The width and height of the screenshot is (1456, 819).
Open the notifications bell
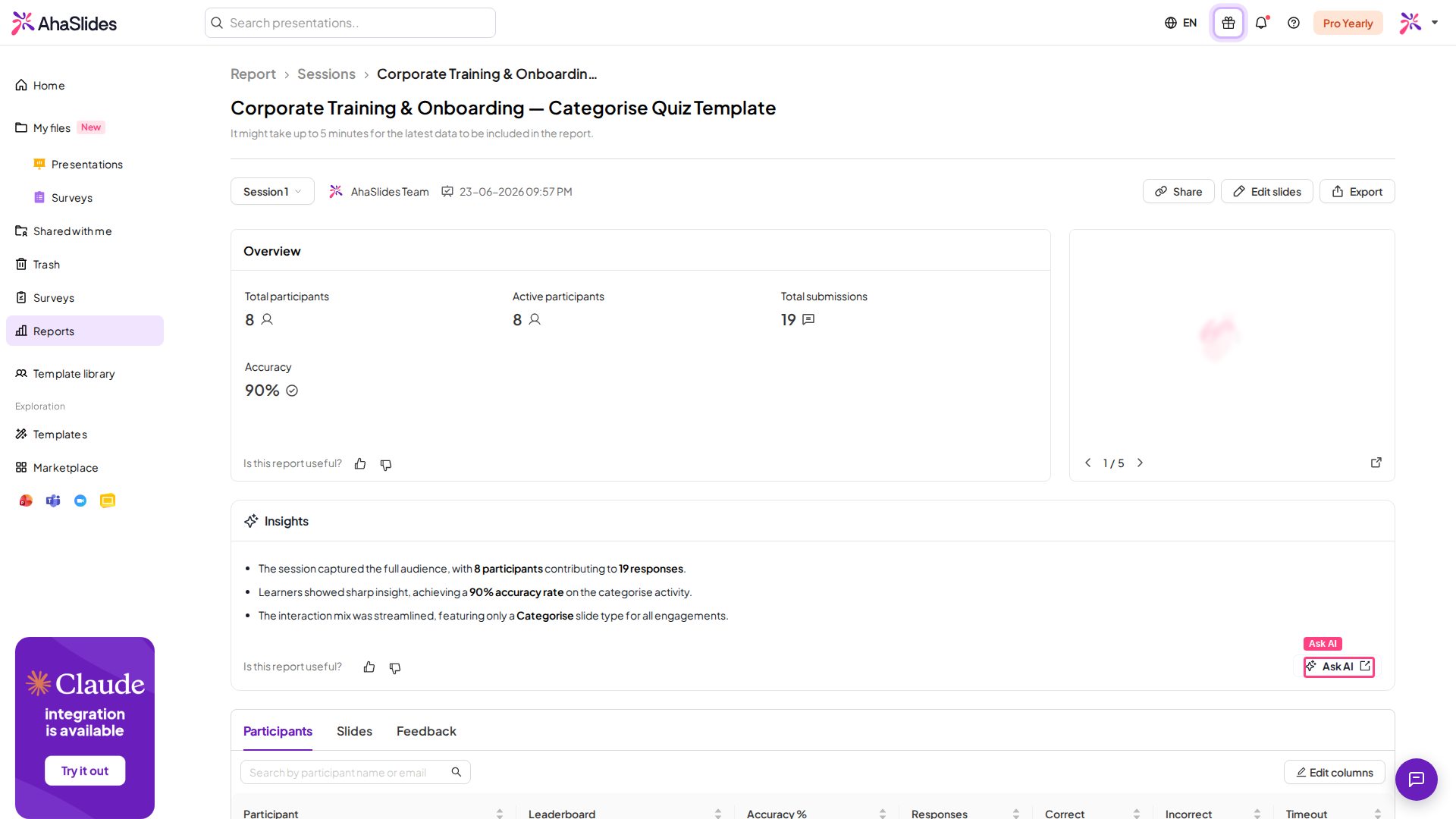[x=1261, y=23]
